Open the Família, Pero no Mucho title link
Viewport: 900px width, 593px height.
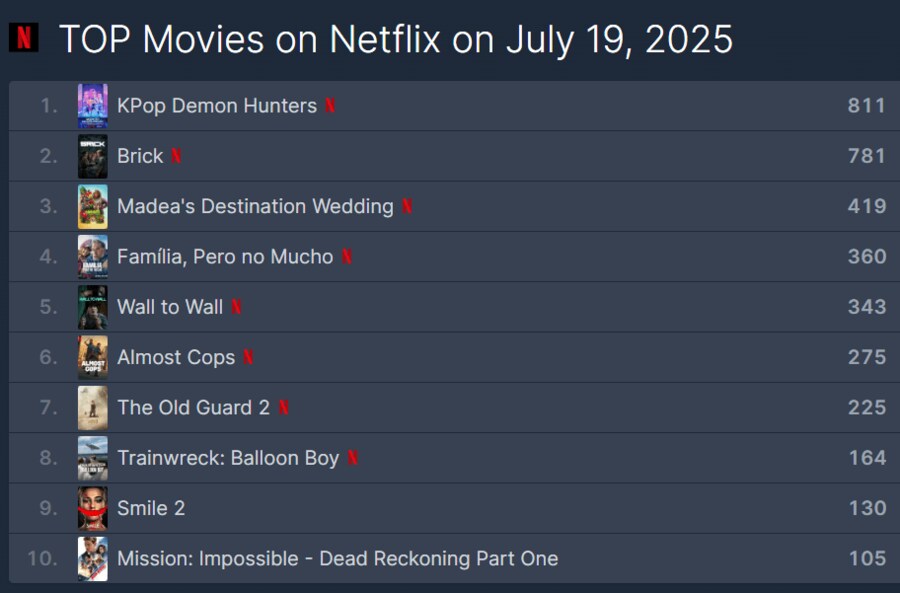225,257
